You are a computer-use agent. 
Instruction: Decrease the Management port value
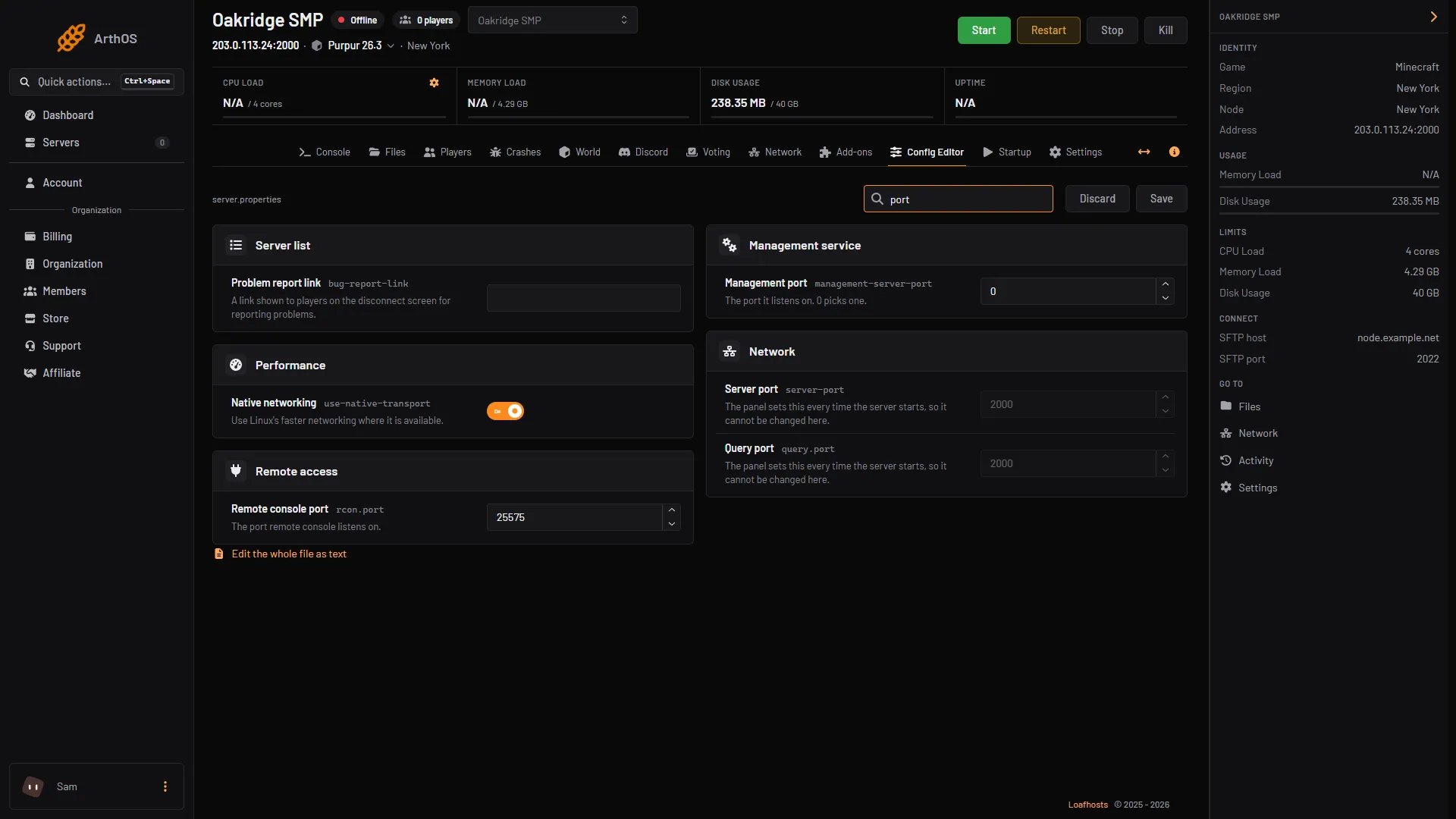(1165, 298)
